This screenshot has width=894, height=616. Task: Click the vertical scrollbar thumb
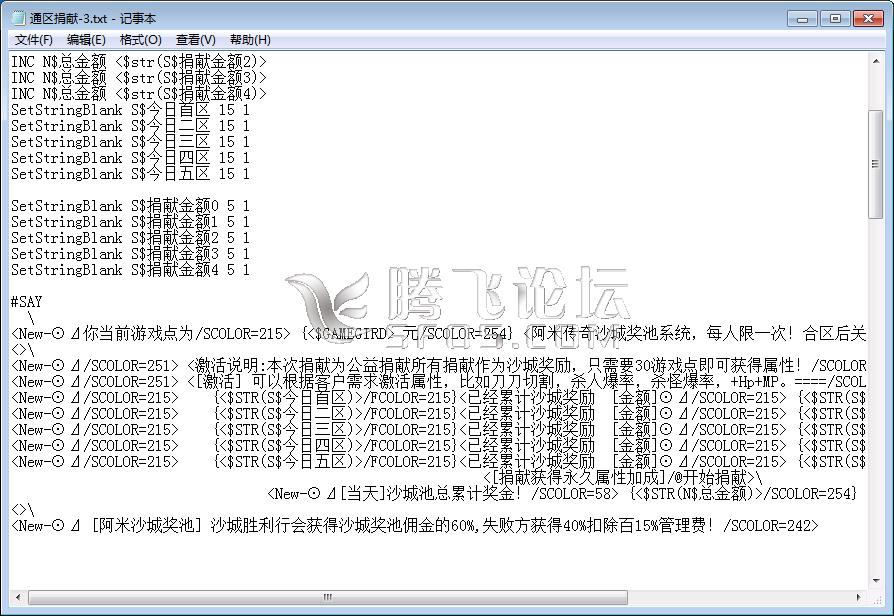tap(876, 165)
